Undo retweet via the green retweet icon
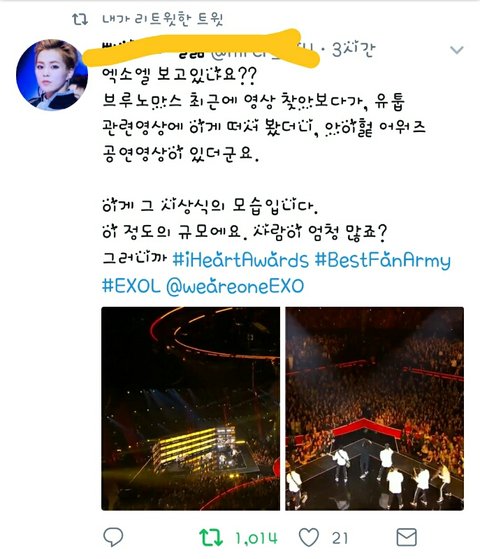The image size is (480, 559). [x=211, y=538]
